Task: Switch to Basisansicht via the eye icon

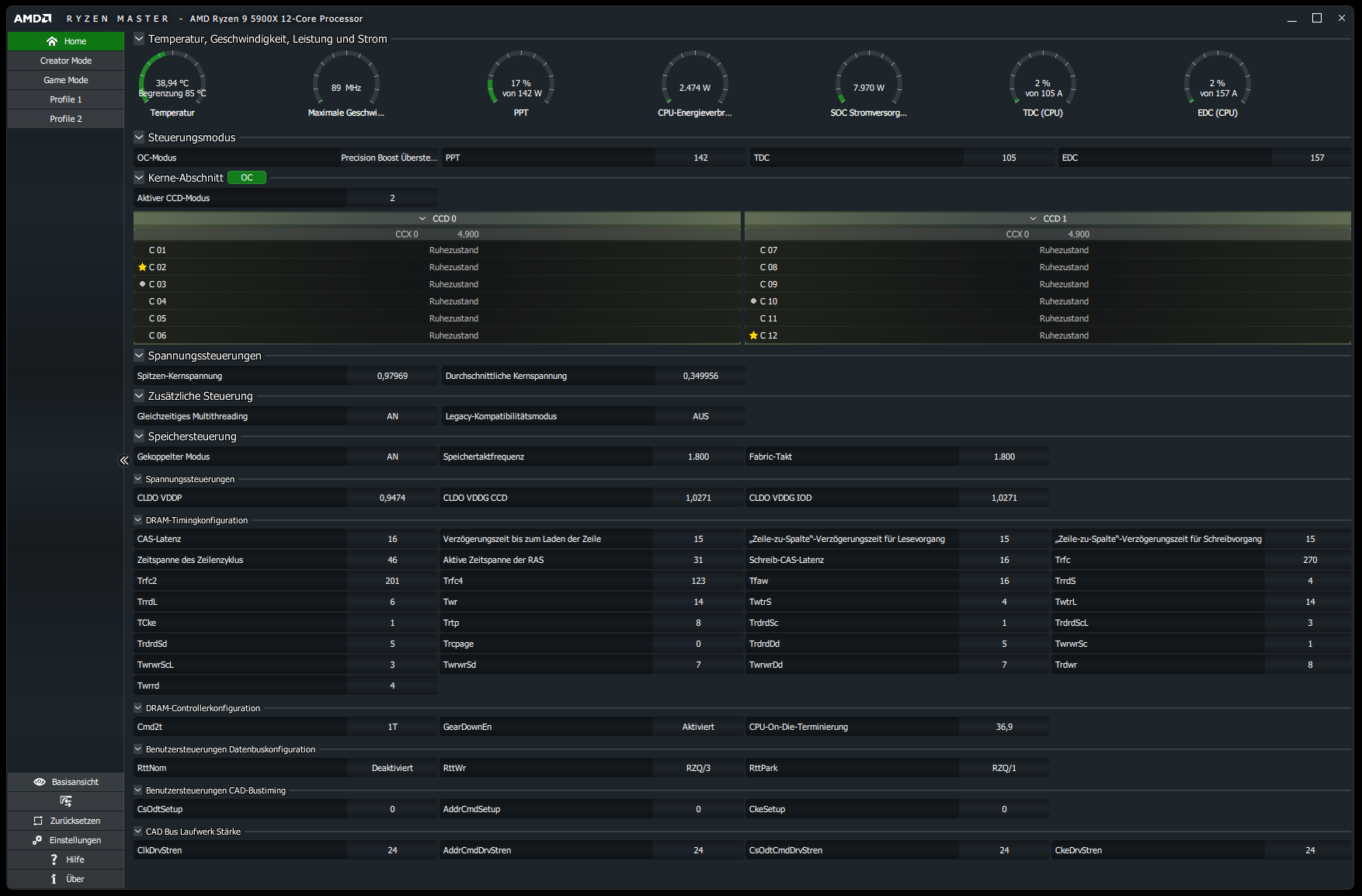Action: click(40, 782)
